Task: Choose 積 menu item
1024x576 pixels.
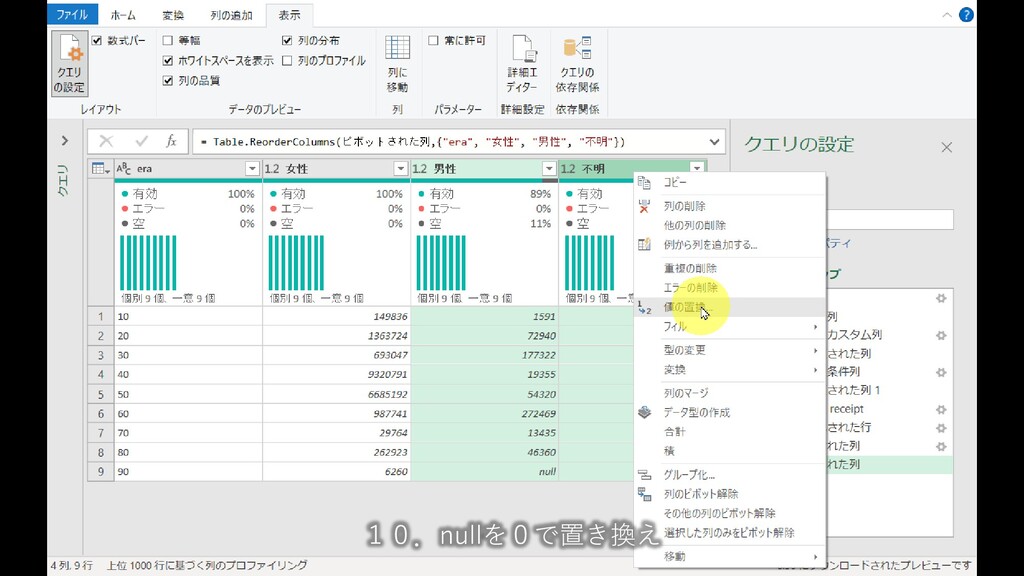Action: [730, 451]
